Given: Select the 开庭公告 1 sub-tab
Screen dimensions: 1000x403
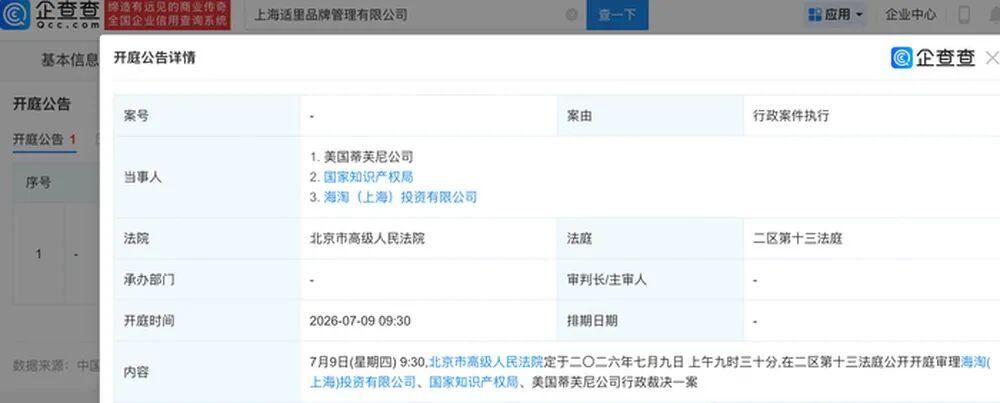Looking at the screenshot, I should point(45,140).
